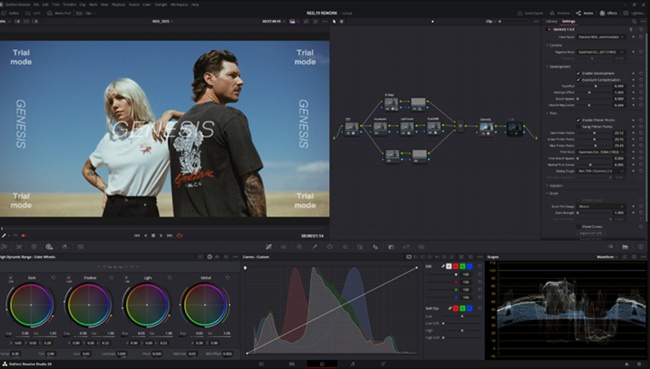Screen dimensions: 650x369
Task: Toggle Enable Printer Points checkbox
Action: 578,120
